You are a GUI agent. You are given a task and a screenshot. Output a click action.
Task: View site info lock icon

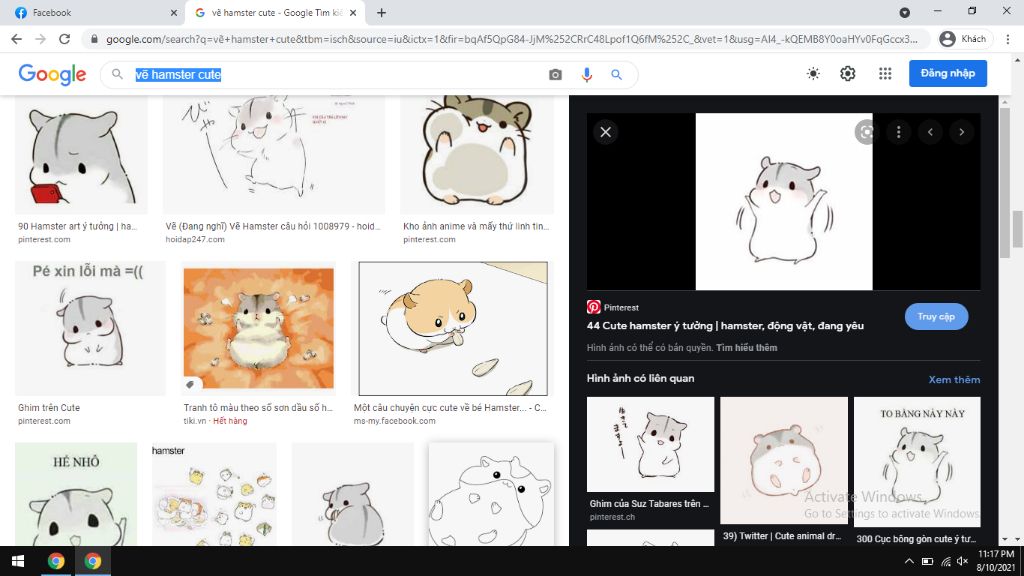pos(94,39)
